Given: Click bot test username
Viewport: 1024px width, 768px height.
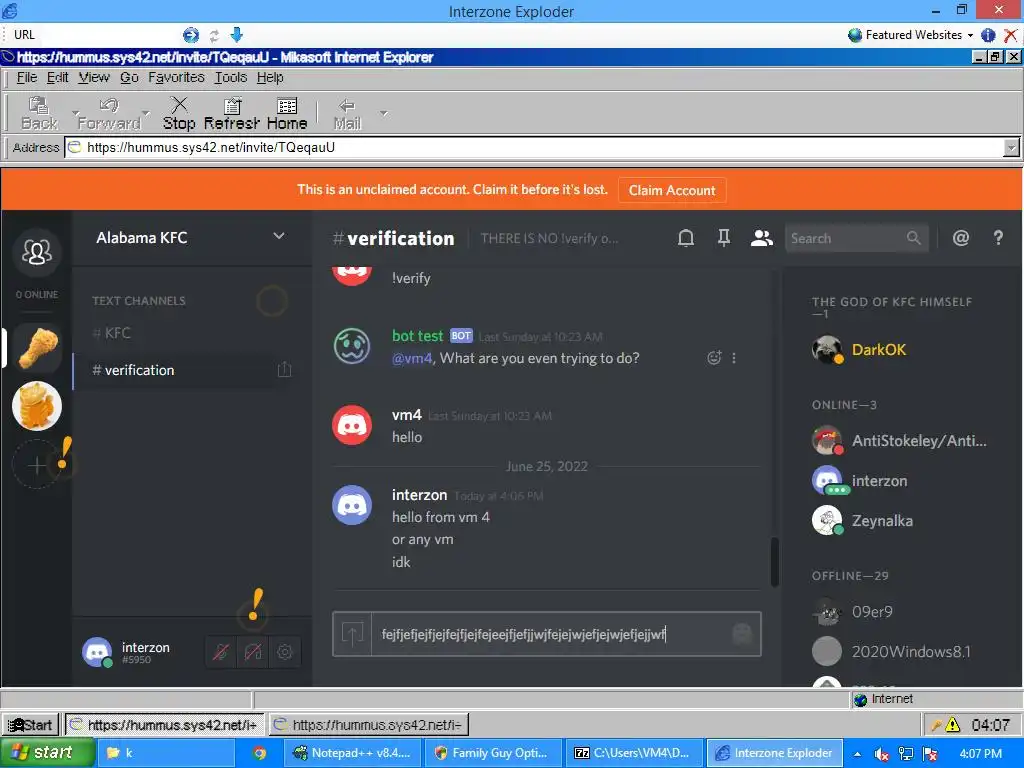Looking at the screenshot, I should (417, 336).
